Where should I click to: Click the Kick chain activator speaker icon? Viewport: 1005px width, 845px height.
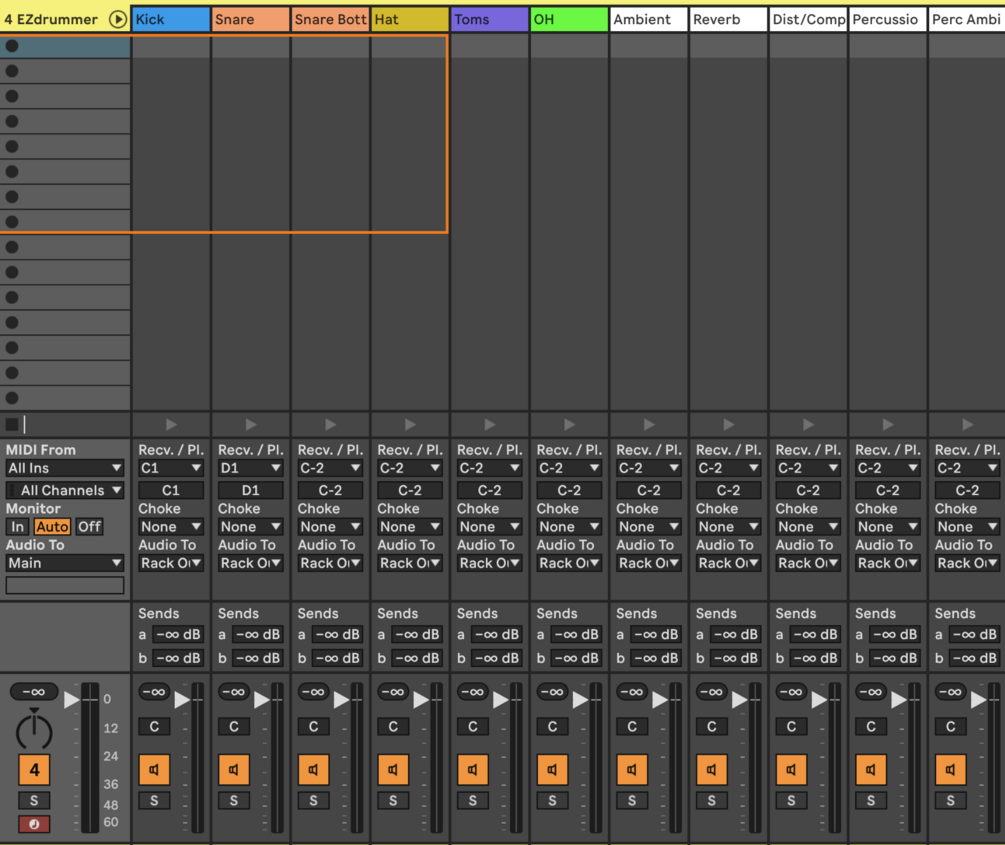pos(154,769)
